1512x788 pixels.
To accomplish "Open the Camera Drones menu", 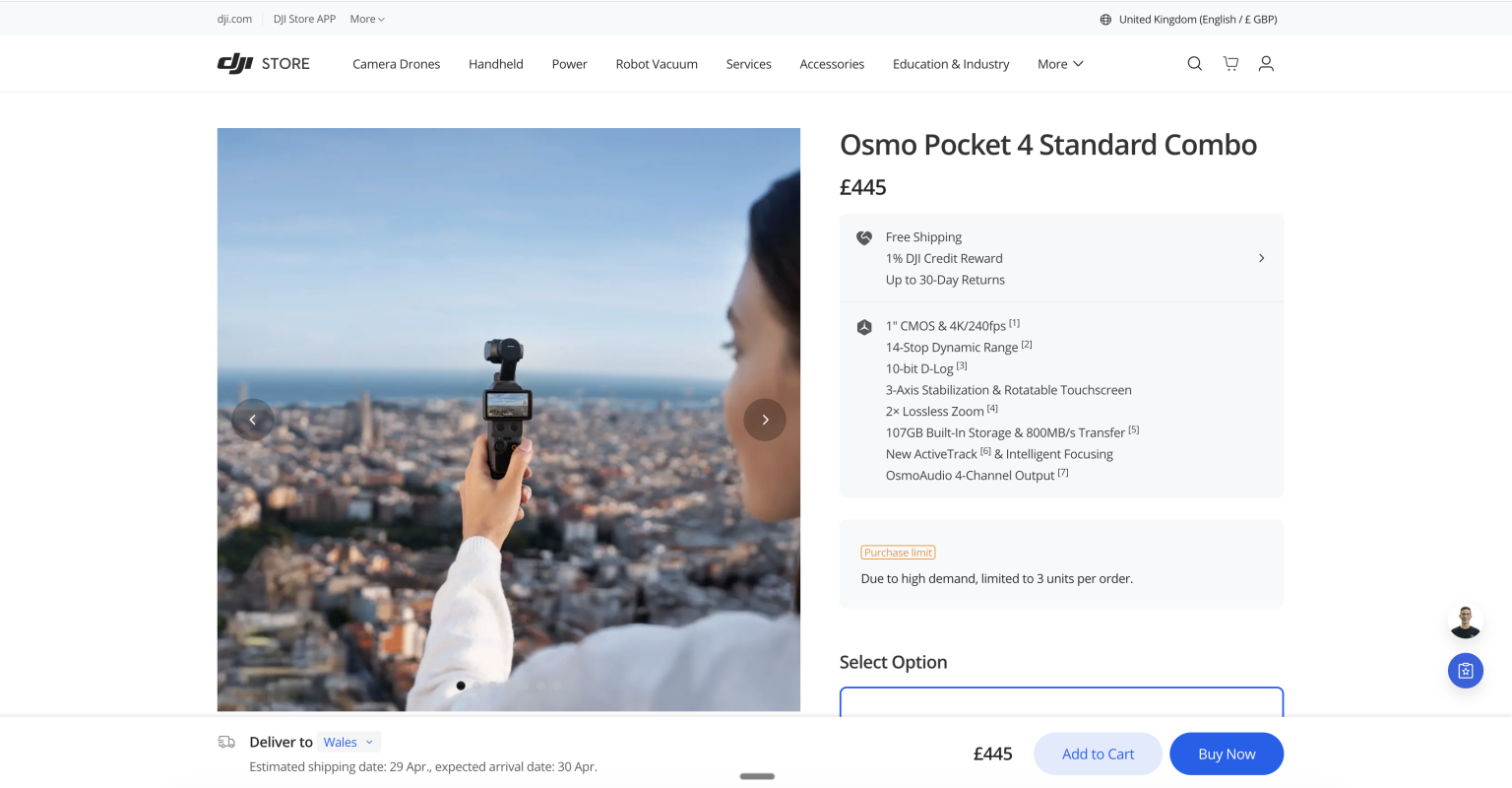I will coord(397,64).
